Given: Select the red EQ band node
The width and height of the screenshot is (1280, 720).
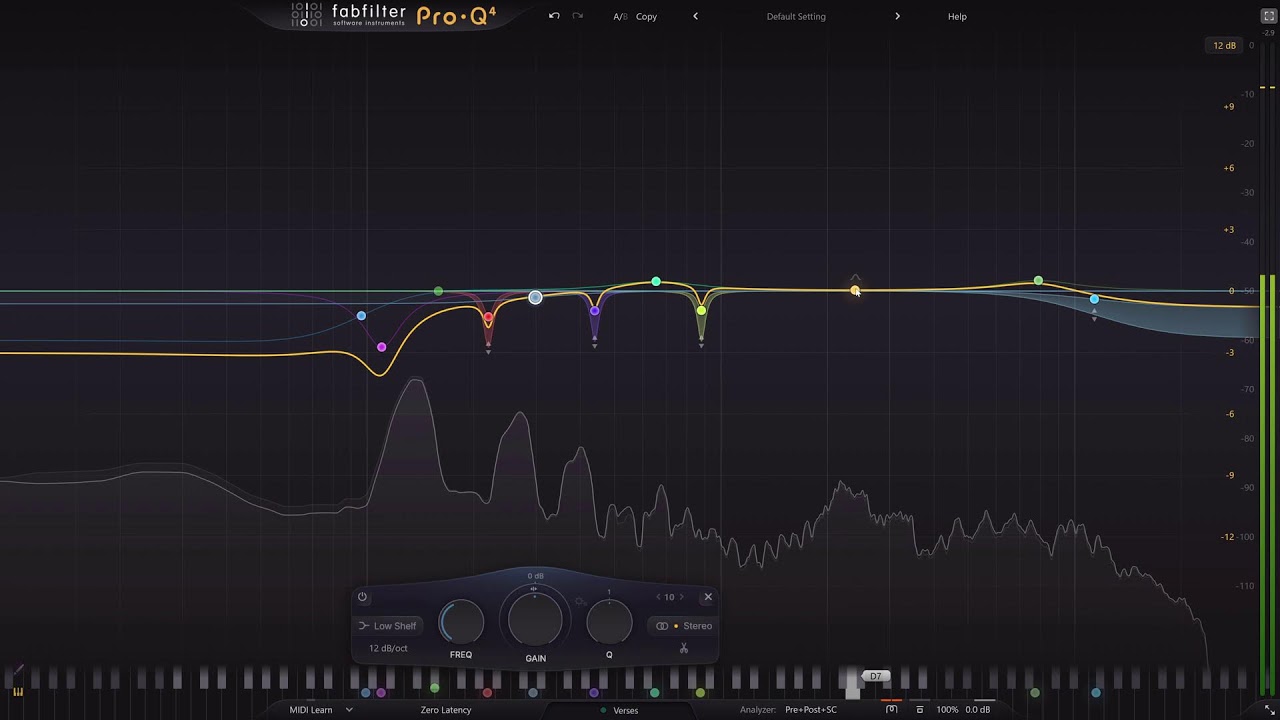Looking at the screenshot, I should (488, 319).
